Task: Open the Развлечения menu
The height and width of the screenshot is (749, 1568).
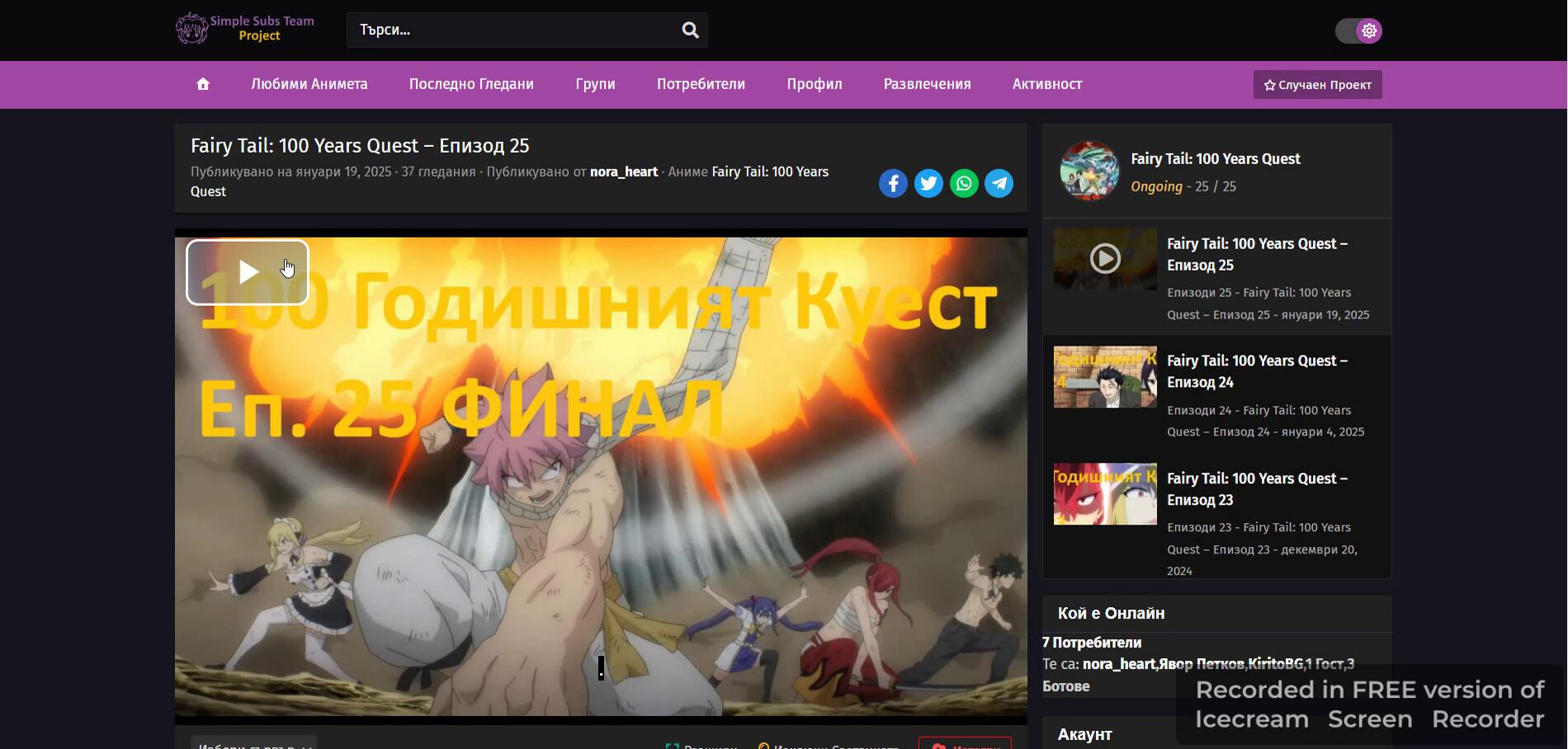Action: point(927,84)
